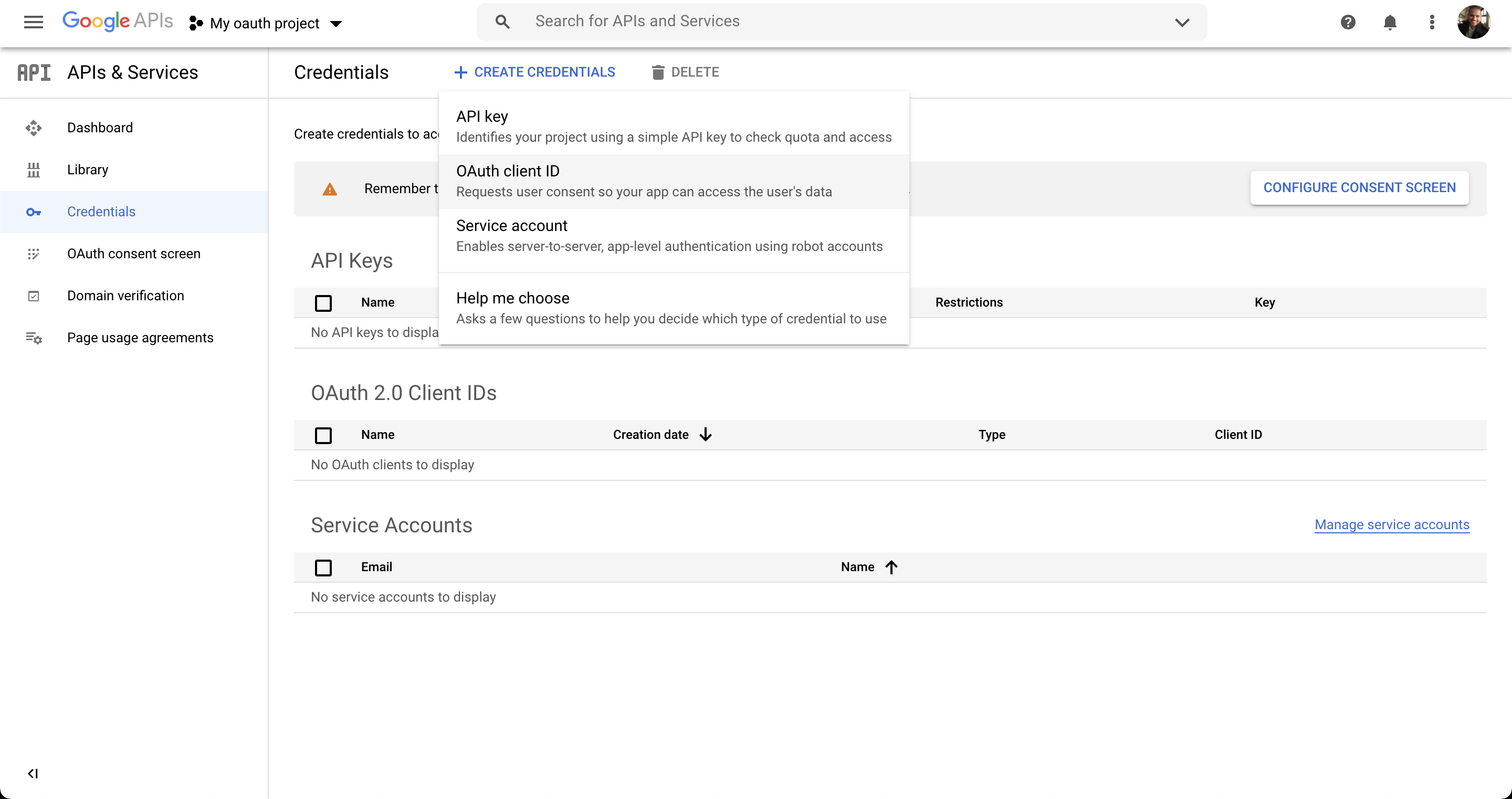Check the Service Accounts select-all checkbox
Screen dimensions: 1512x799
pos(323,567)
